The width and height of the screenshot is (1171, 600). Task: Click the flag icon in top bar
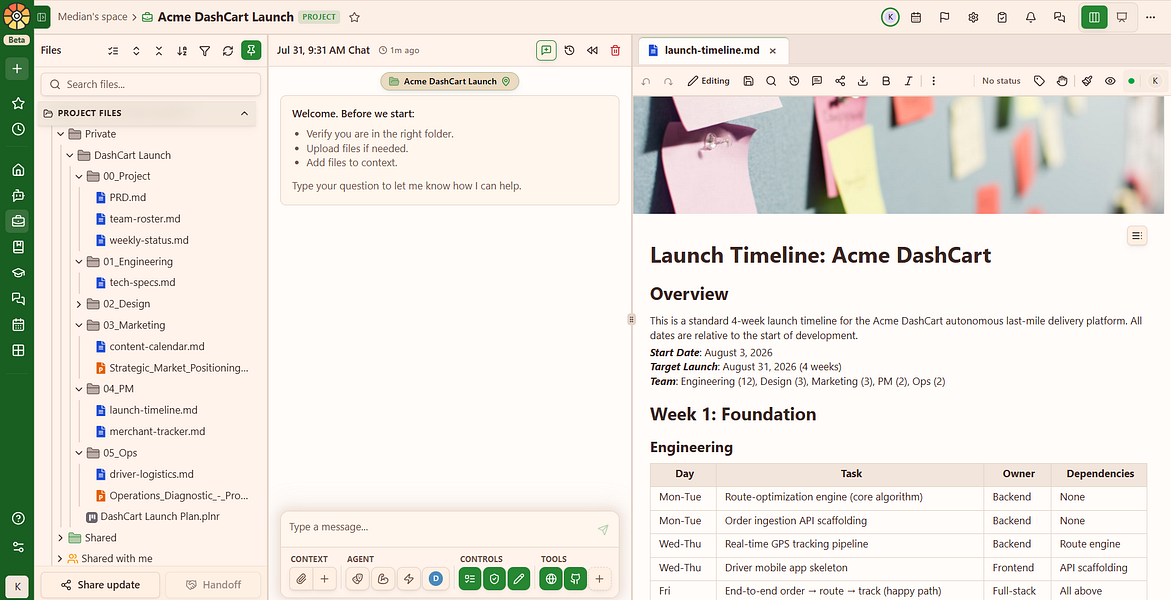tap(945, 17)
